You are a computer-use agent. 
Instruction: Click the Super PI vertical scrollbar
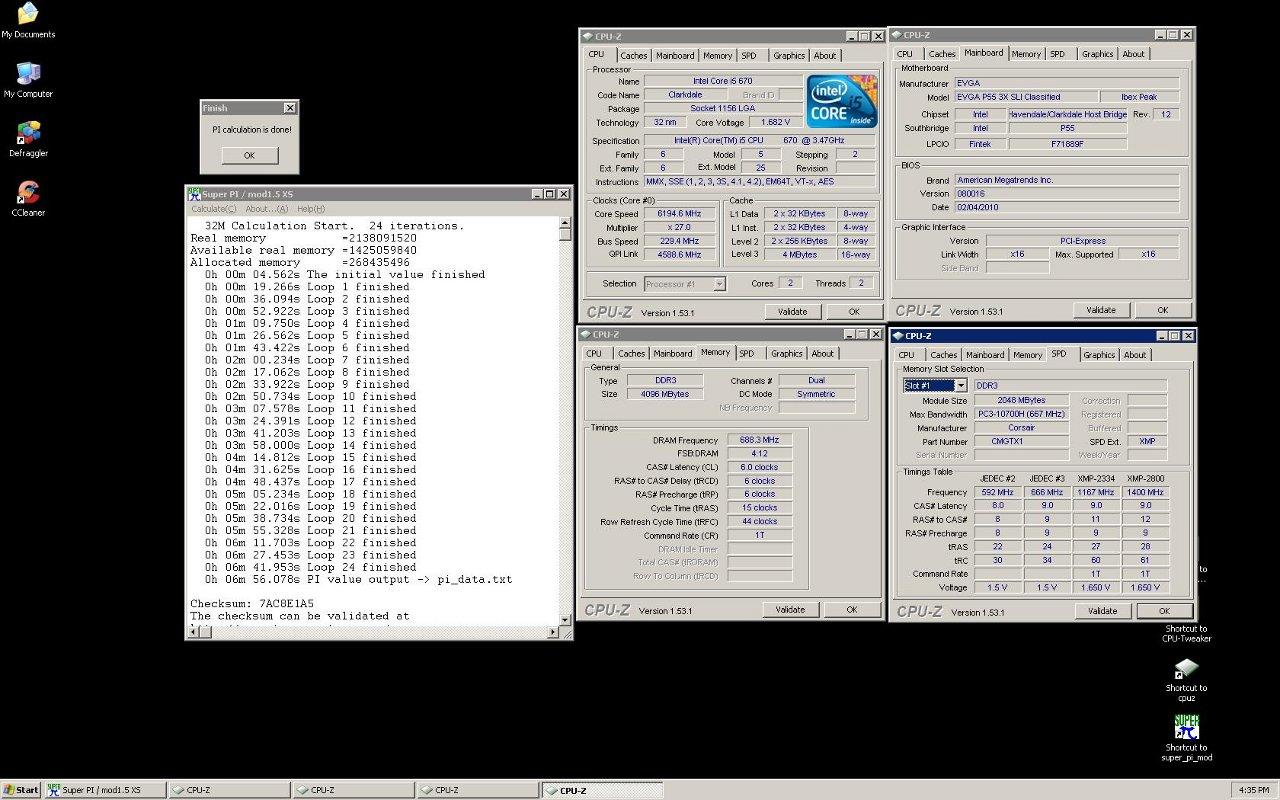point(565,420)
